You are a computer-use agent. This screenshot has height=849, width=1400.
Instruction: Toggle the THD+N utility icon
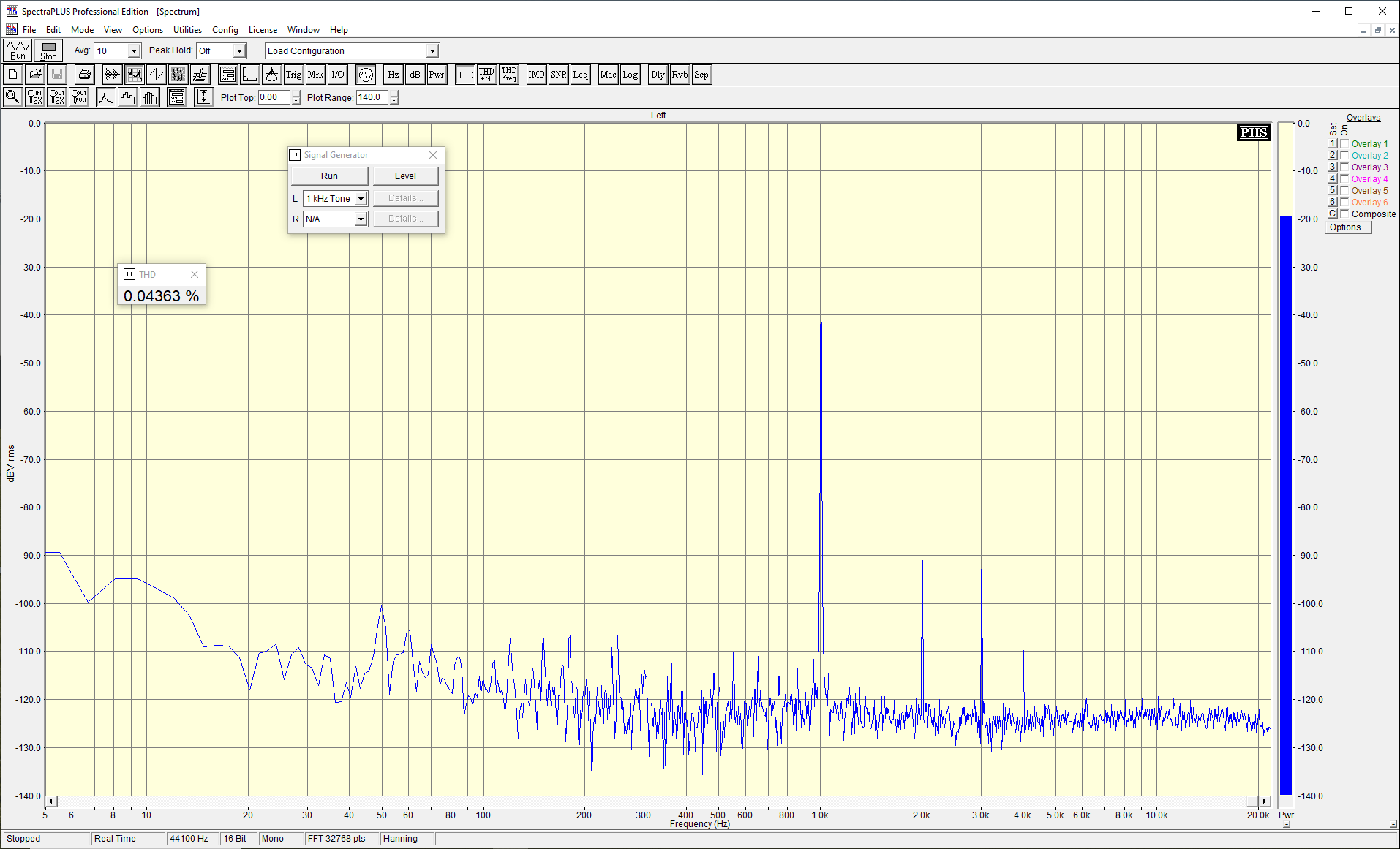pyautogui.click(x=486, y=75)
